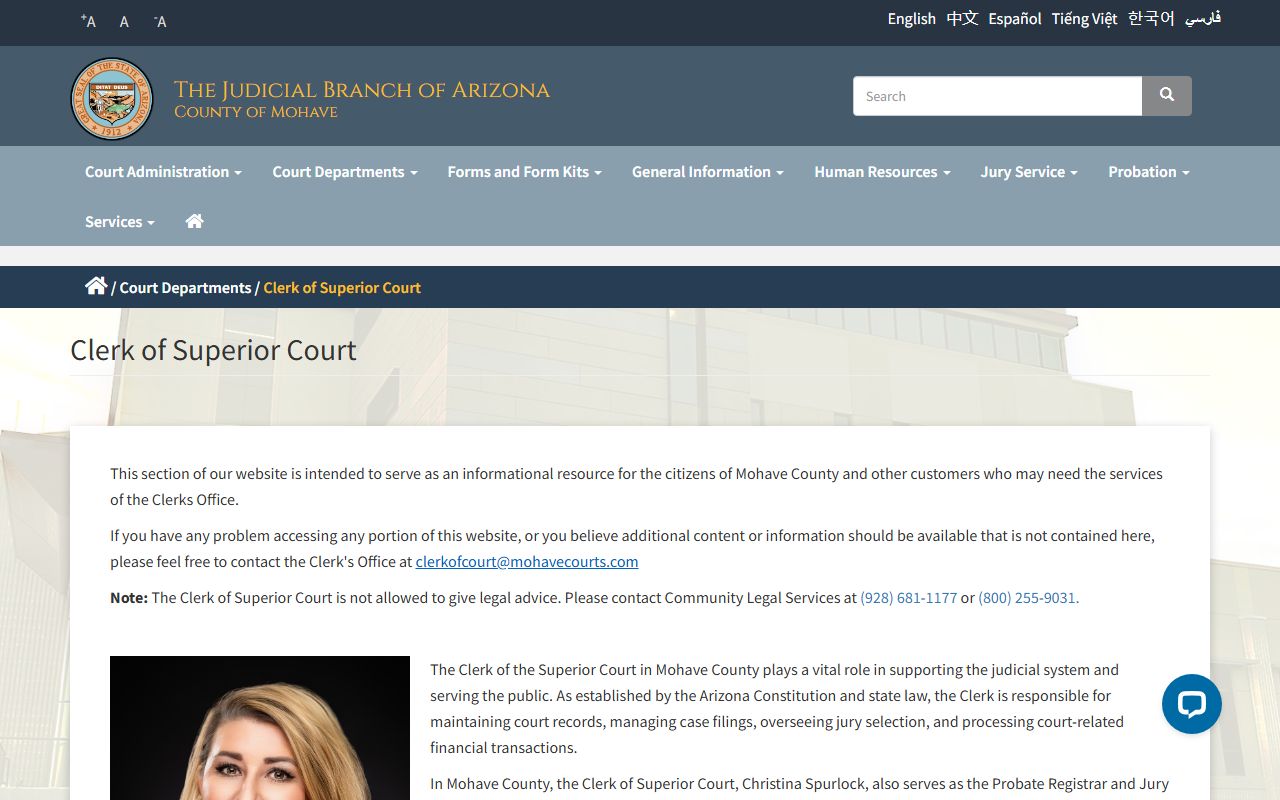The image size is (1280, 800).
Task: Switch language to 한국어
Action: point(1151,19)
